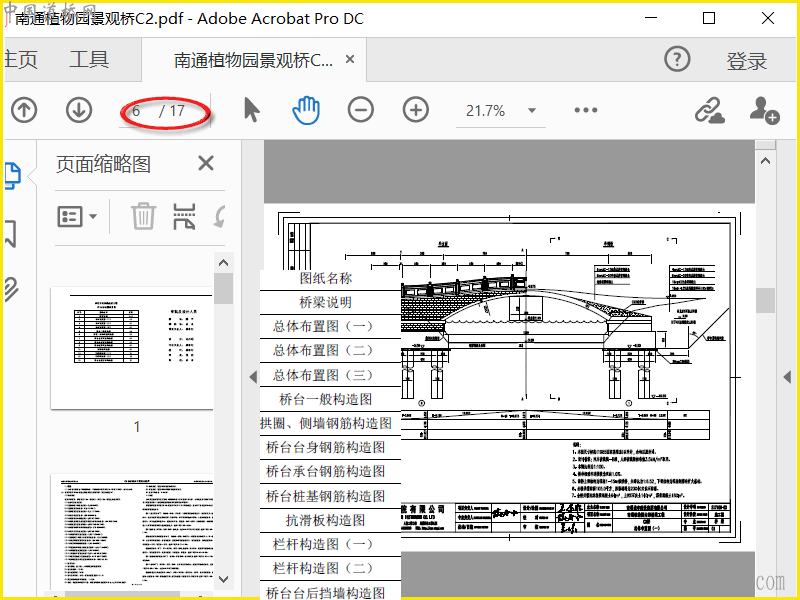The width and height of the screenshot is (800, 600).
Task: Activate the hand pan tool
Action: point(306,110)
